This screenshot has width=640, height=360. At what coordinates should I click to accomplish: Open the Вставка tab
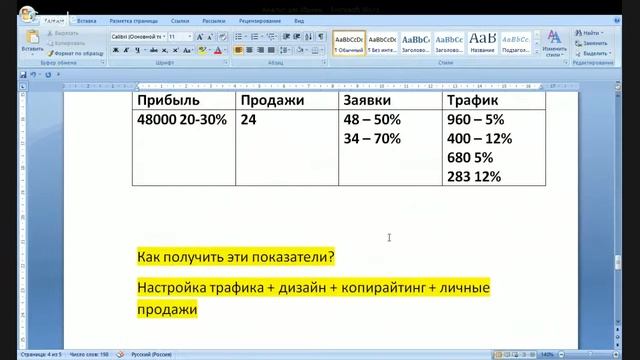point(87,21)
